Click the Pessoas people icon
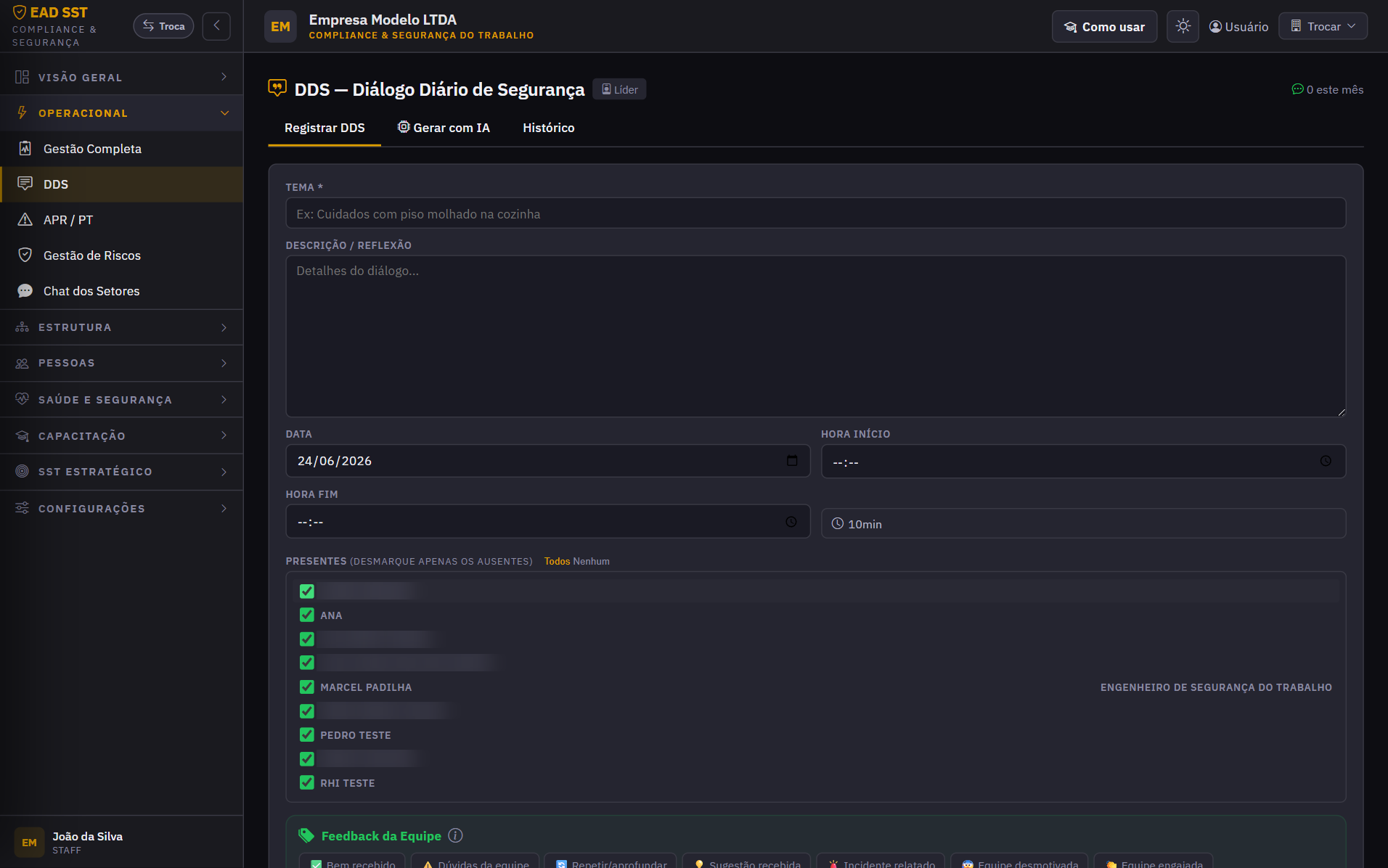Image resolution: width=1388 pixels, height=868 pixels. pos(22,363)
